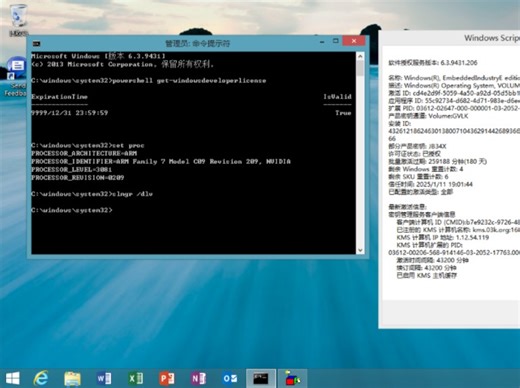Maximize the Command Prompt window
The height and width of the screenshot is (388, 520).
click(x=336, y=41)
